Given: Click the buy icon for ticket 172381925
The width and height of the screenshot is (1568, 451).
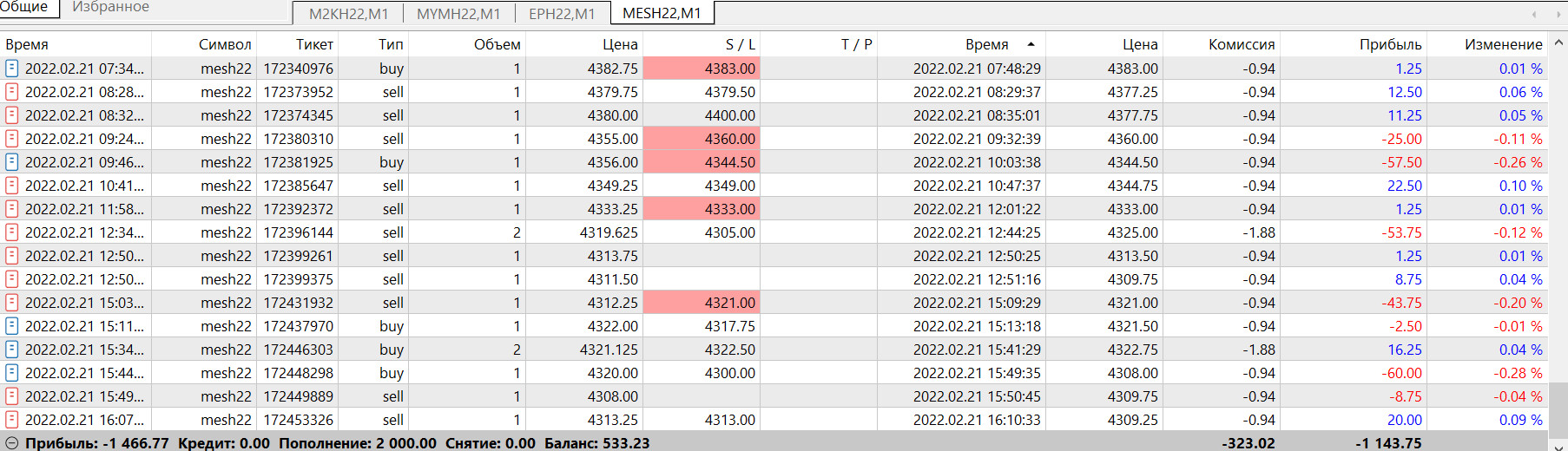Looking at the screenshot, I should coord(12,162).
